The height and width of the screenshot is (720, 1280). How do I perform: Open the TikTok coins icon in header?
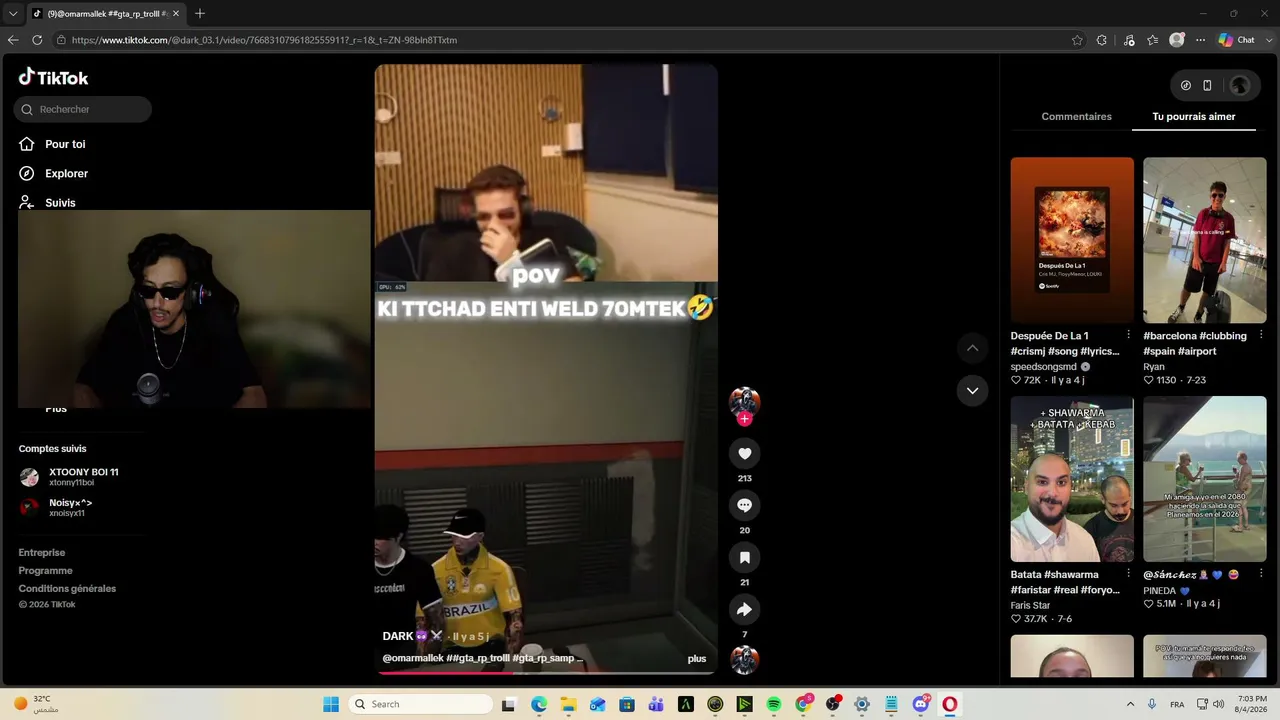click(1186, 86)
